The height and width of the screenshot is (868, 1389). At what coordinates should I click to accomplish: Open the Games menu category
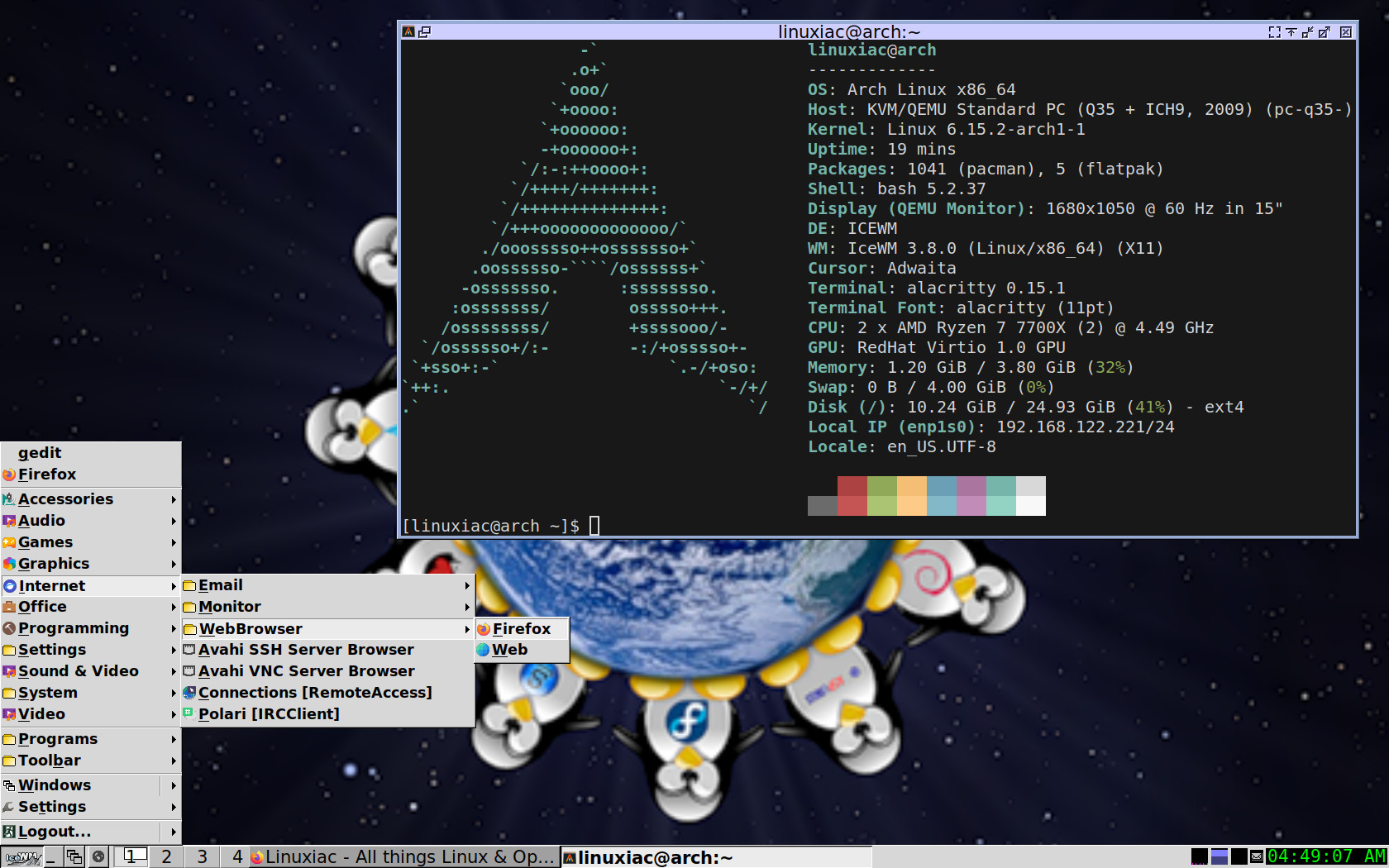[x=91, y=542]
